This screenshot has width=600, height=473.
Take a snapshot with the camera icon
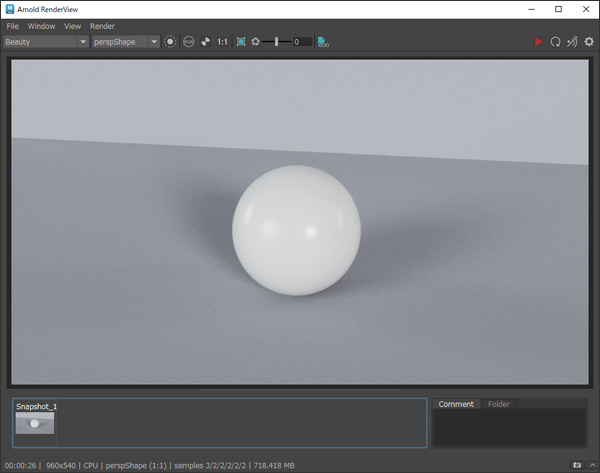(576, 465)
